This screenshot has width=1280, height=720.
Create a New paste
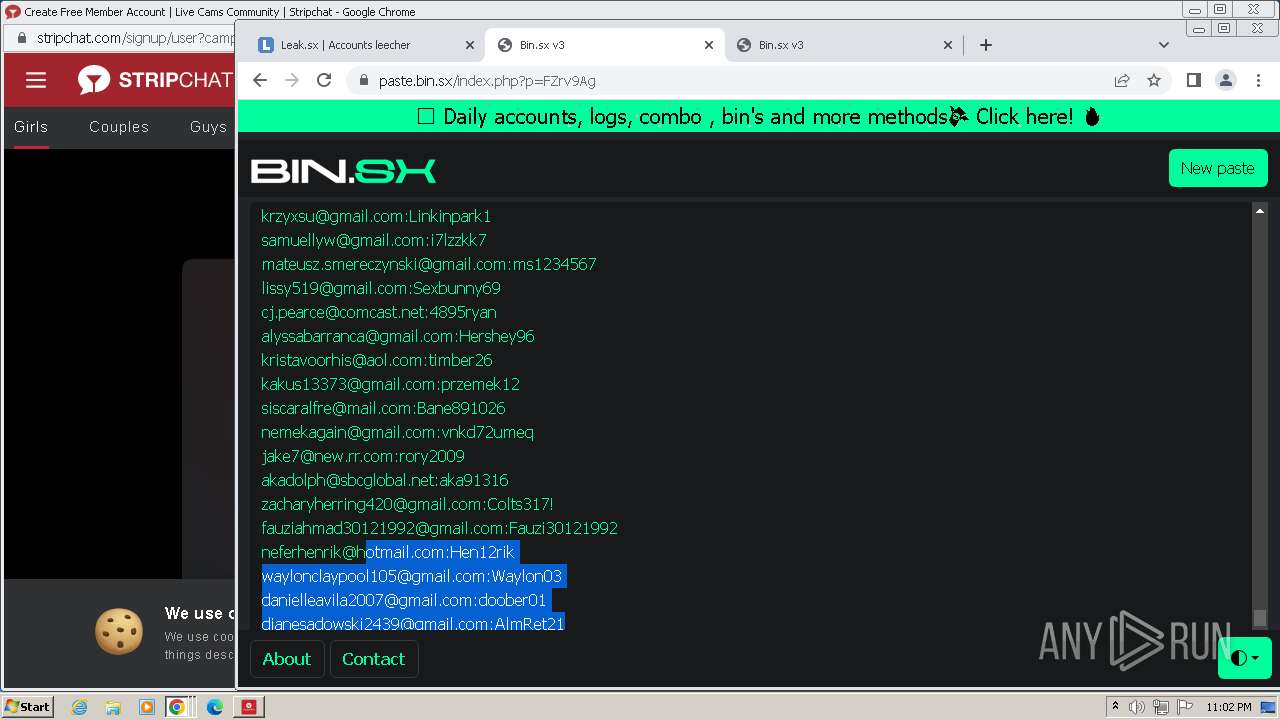point(1218,168)
